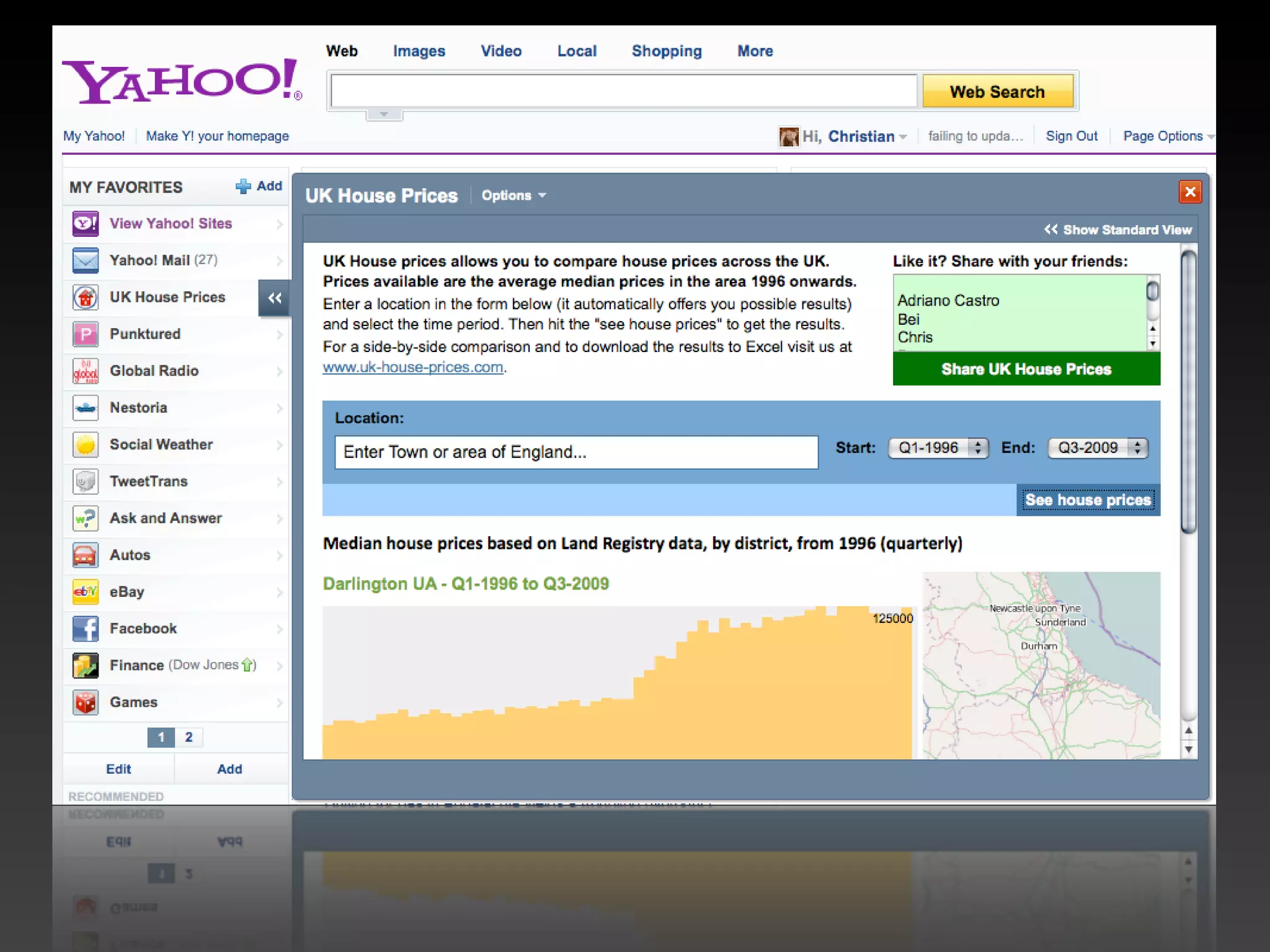Click Darlington UA - Q1-1996 to Q3-2009 heading

point(466,583)
